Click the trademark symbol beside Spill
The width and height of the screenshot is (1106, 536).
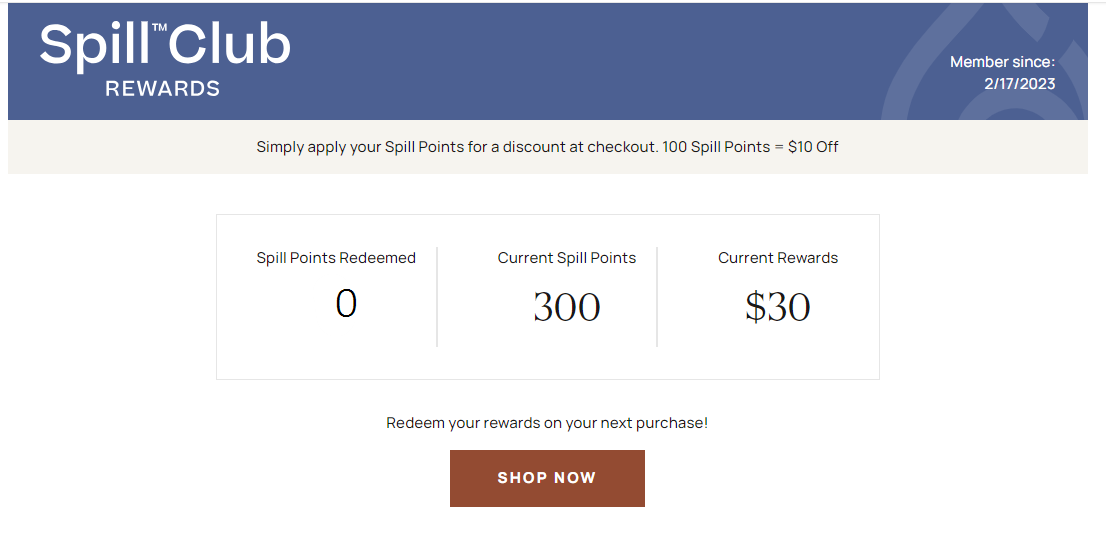click(159, 27)
